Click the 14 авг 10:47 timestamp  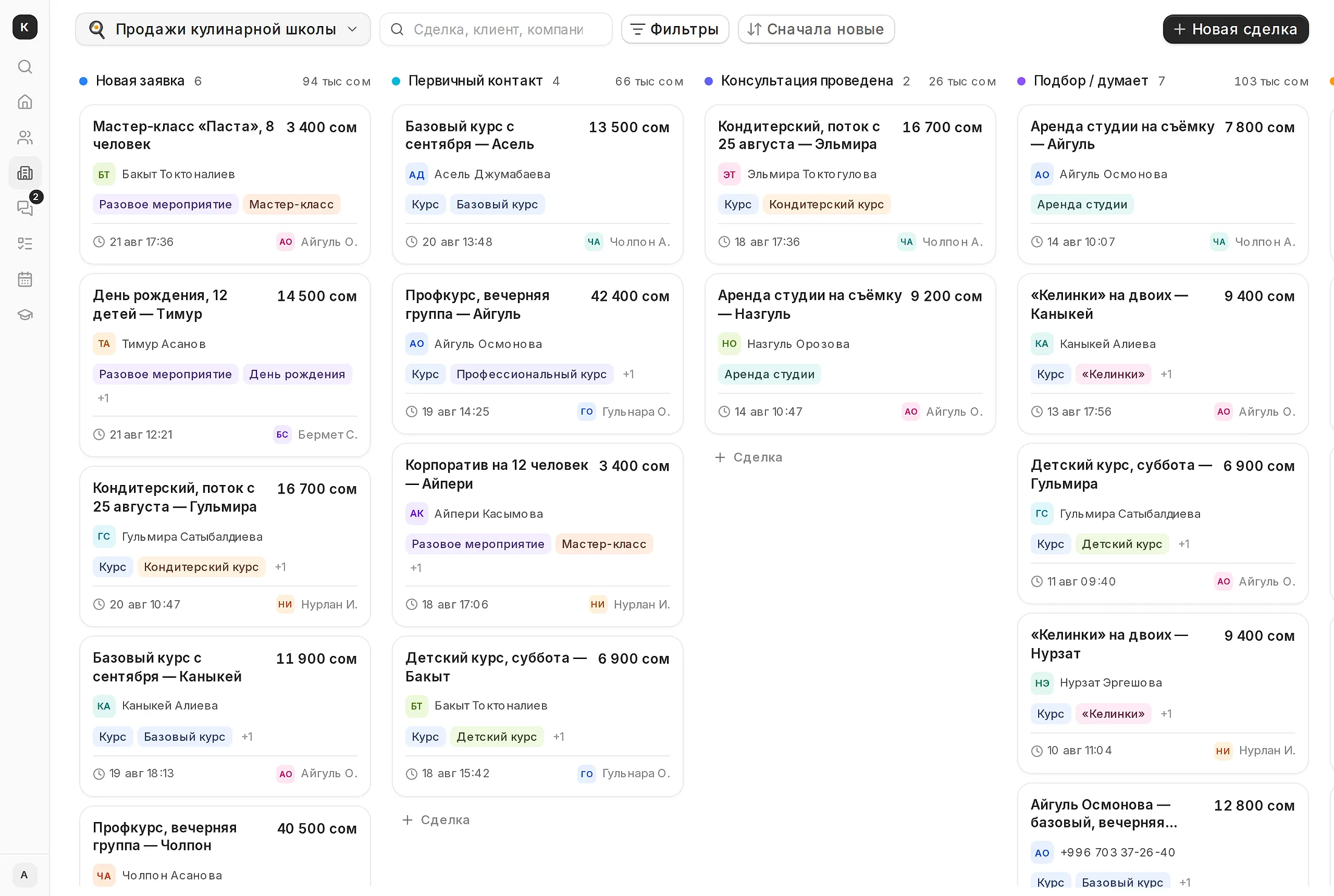769,412
